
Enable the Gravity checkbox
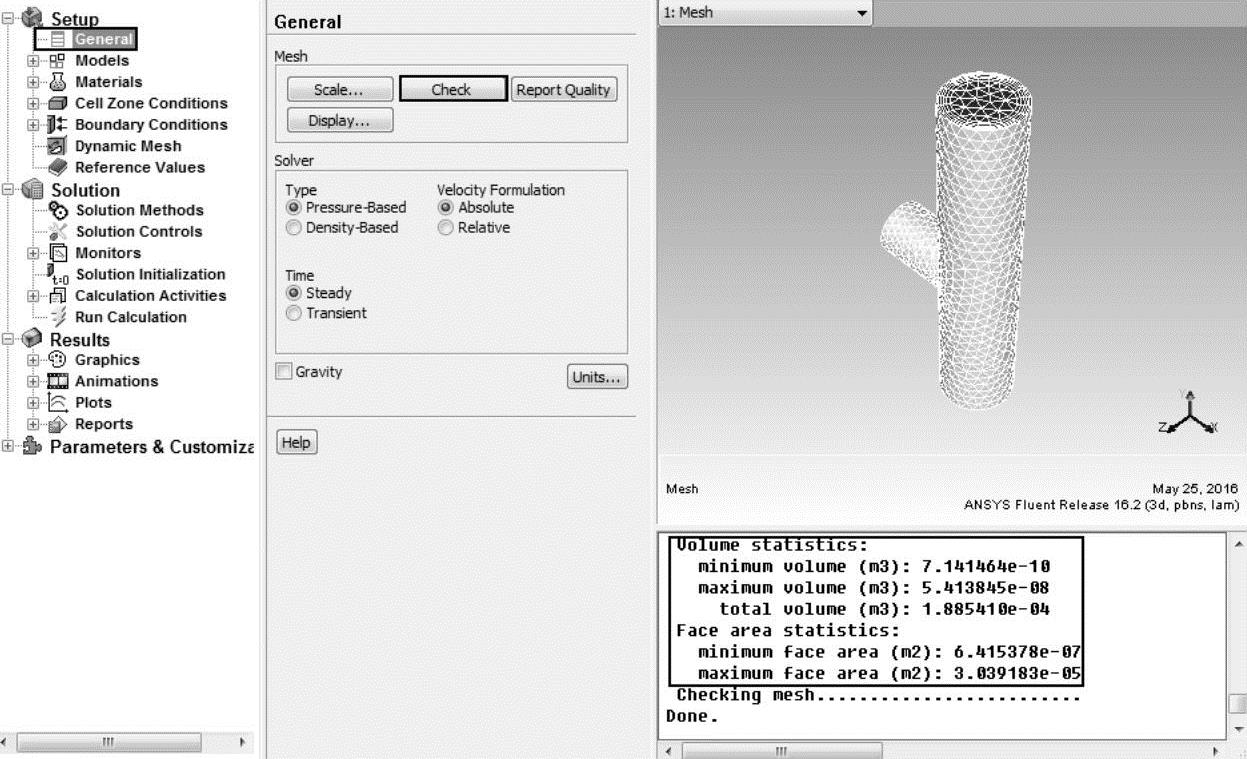tap(283, 372)
